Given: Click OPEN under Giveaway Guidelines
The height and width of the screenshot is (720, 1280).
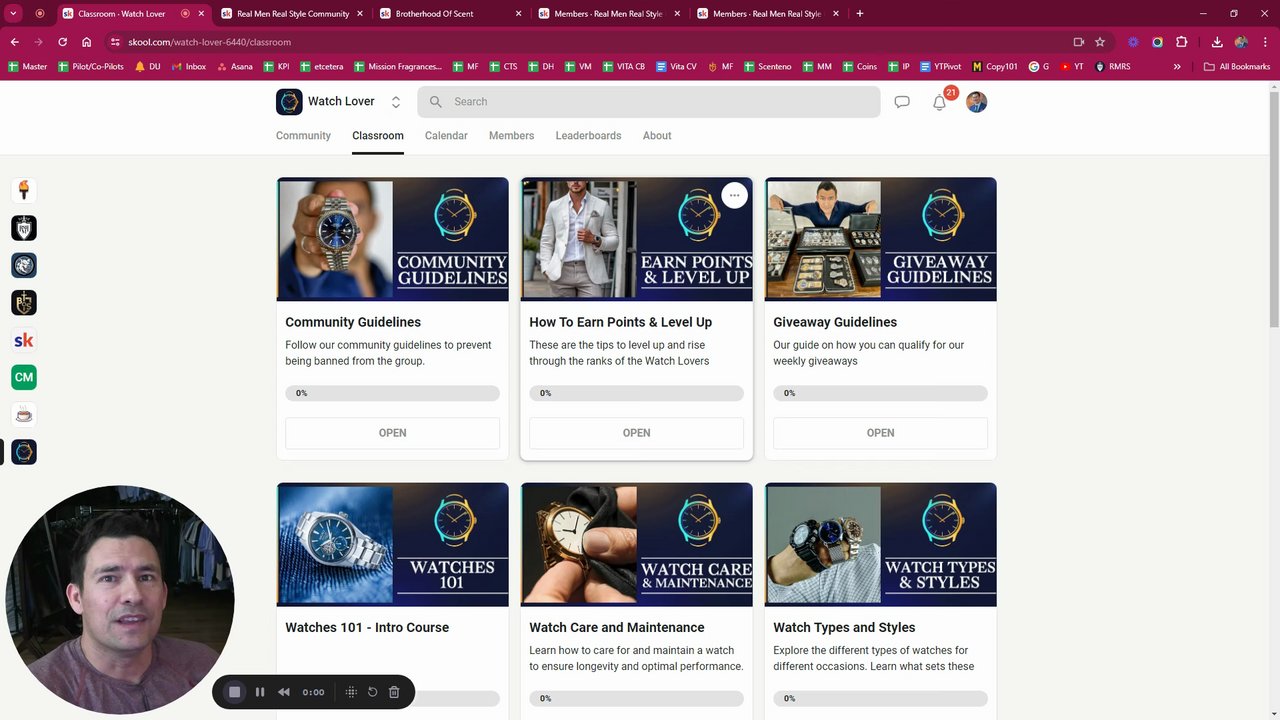Looking at the screenshot, I should click(880, 433).
